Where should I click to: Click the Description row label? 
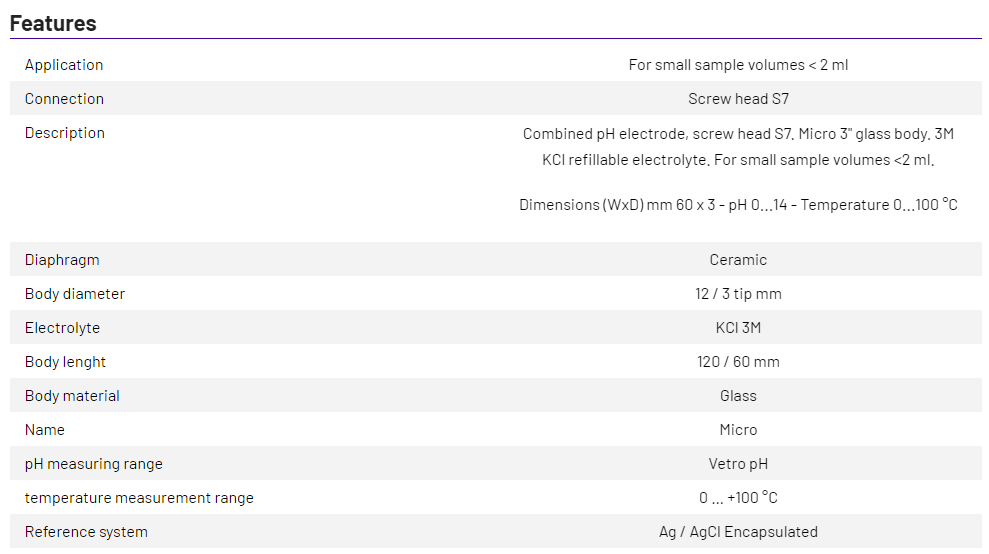point(65,133)
